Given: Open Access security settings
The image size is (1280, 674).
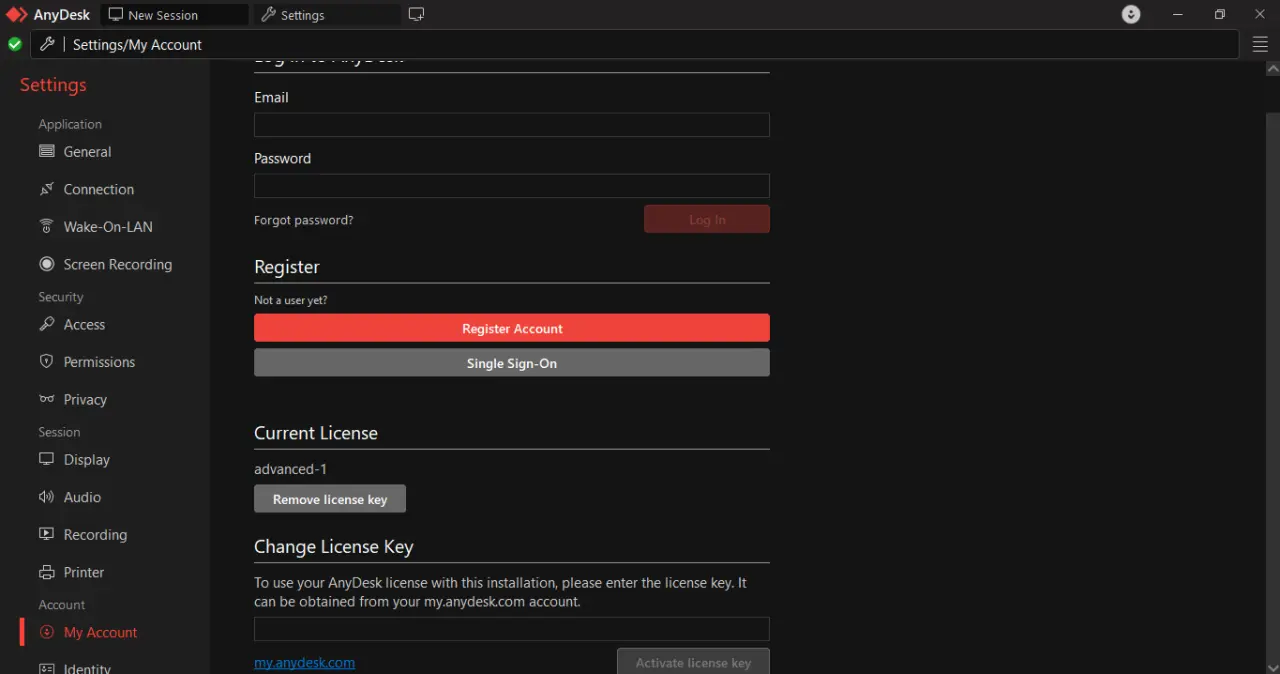Looking at the screenshot, I should 84,324.
